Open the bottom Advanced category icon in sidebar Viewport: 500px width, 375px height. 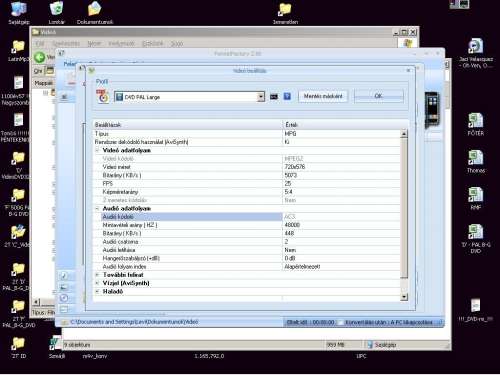64,309
